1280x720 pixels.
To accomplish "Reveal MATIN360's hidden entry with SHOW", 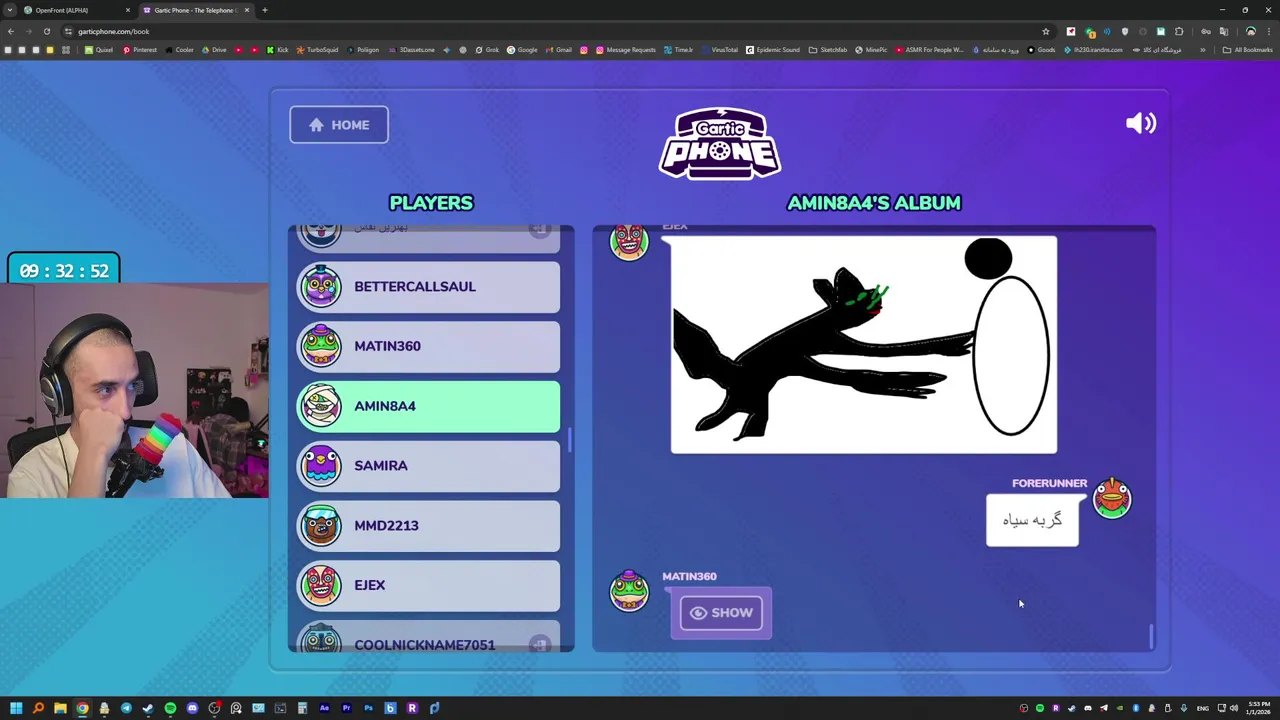I will [x=721, y=613].
